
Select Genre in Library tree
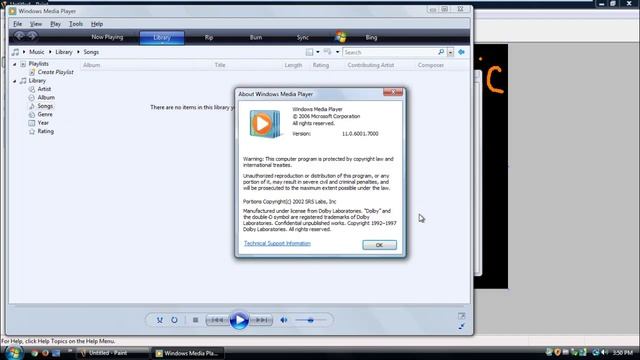45,114
